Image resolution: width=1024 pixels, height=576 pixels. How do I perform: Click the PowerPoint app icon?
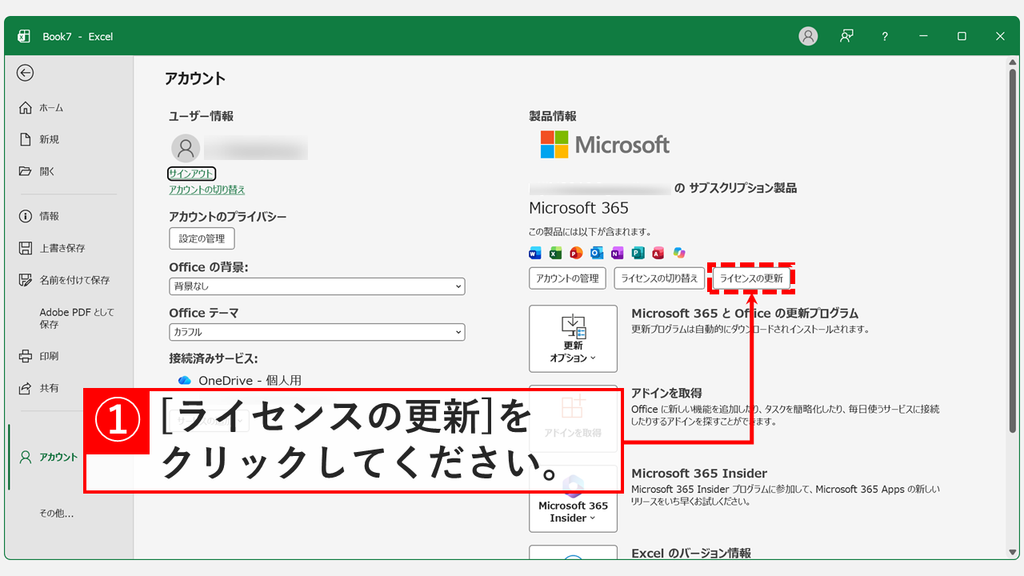(x=576, y=253)
